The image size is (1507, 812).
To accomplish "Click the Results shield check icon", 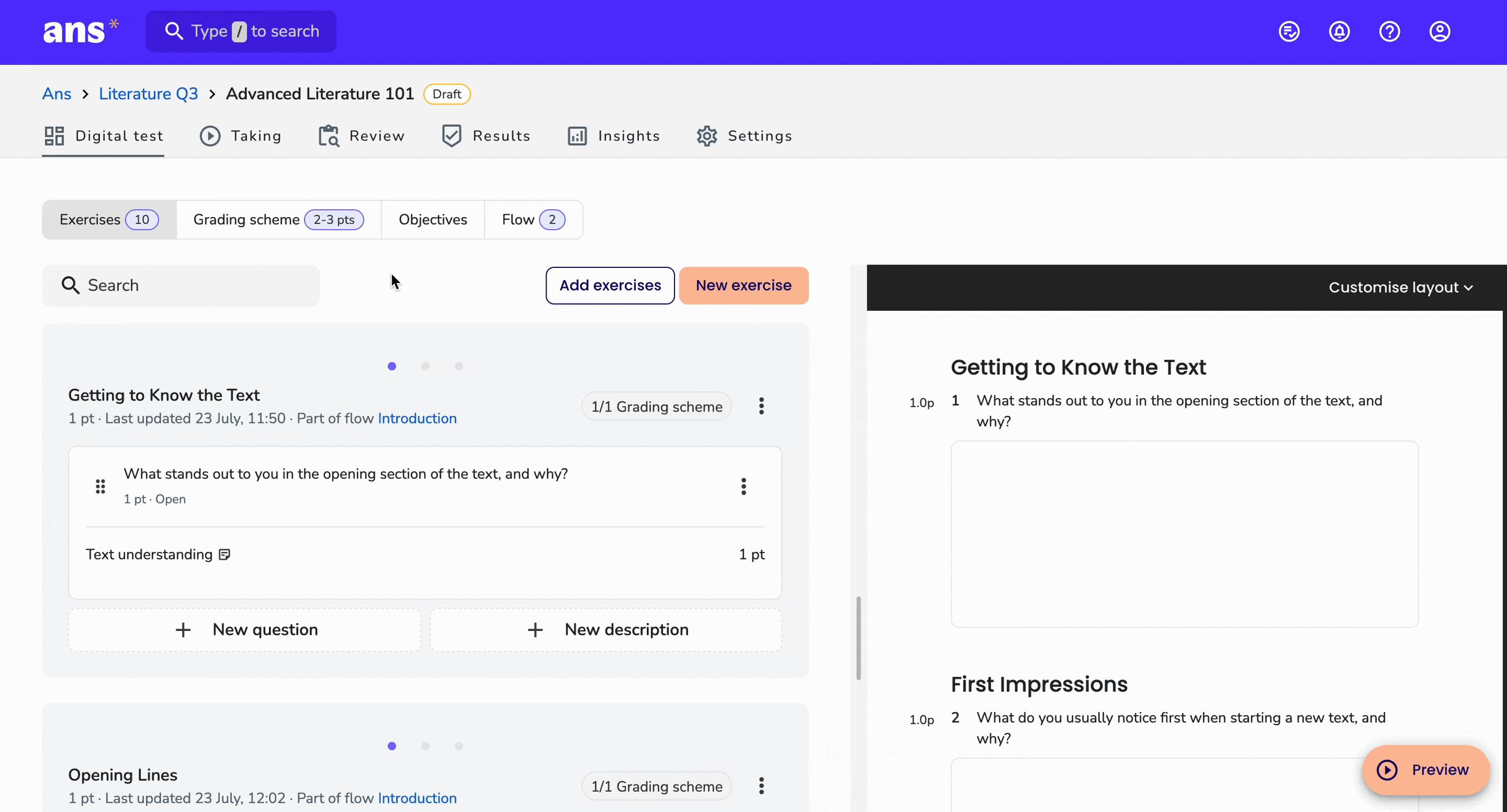I will click(452, 136).
